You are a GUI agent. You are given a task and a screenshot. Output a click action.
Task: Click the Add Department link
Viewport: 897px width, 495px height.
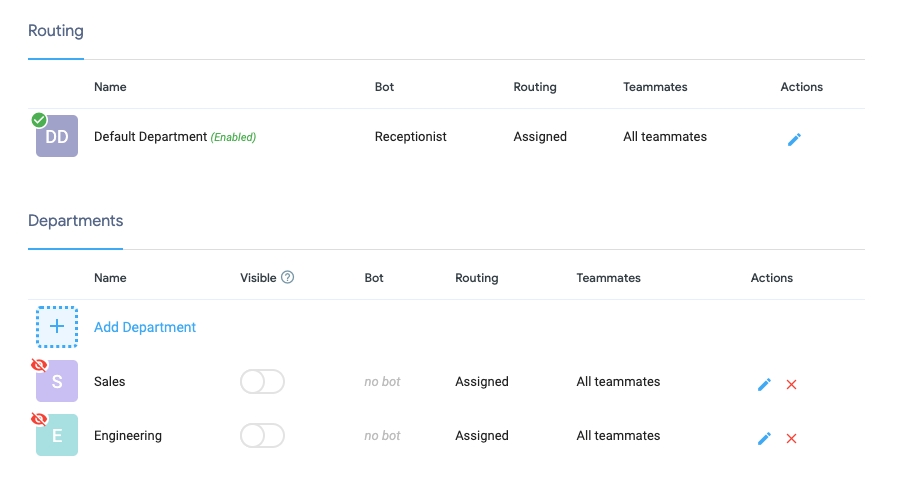point(145,327)
